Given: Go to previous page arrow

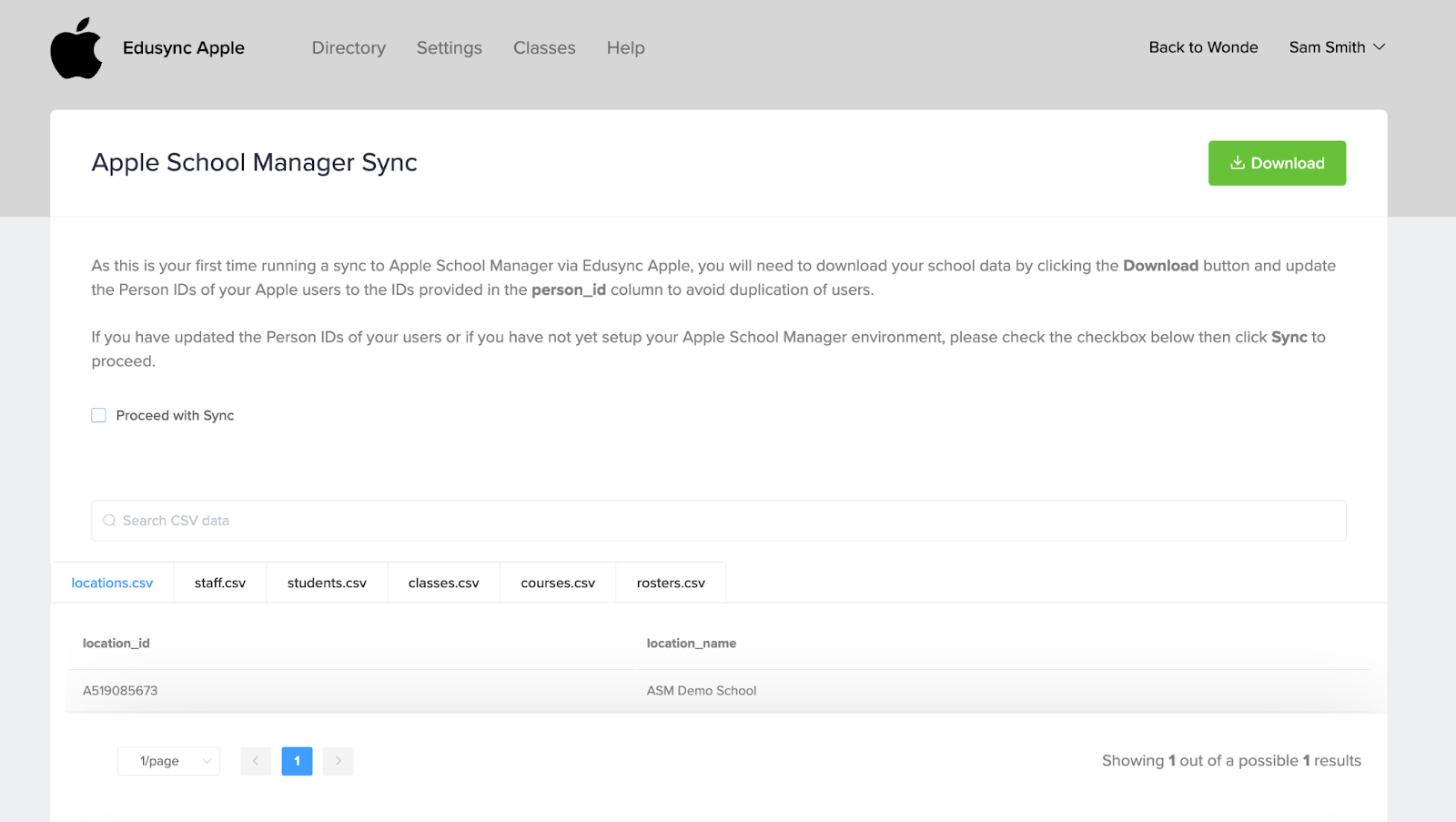Looking at the screenshot, I should [x=256, y=761].
